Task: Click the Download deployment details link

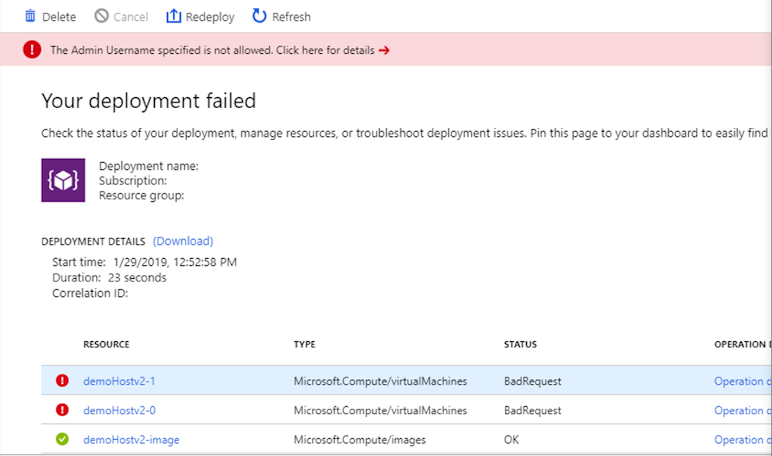Action: (x=183, y=241)
